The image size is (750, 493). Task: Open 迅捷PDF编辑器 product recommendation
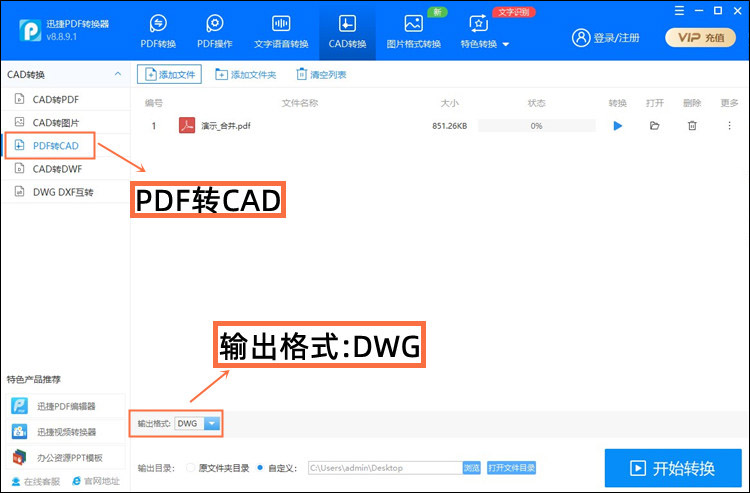tap(66, 406)
